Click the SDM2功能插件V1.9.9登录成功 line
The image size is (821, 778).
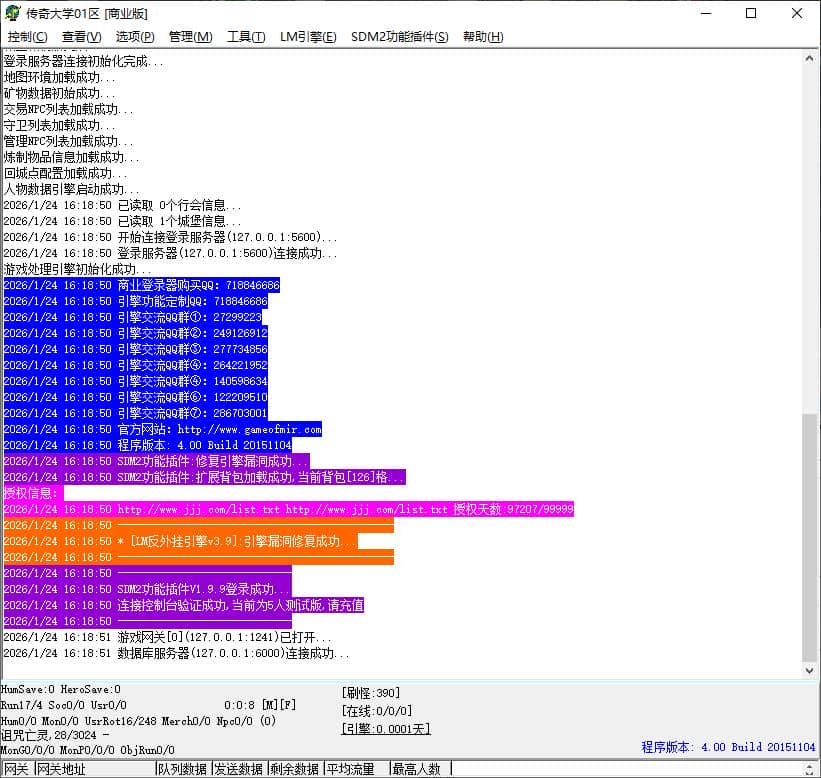[x=148, y=590]
